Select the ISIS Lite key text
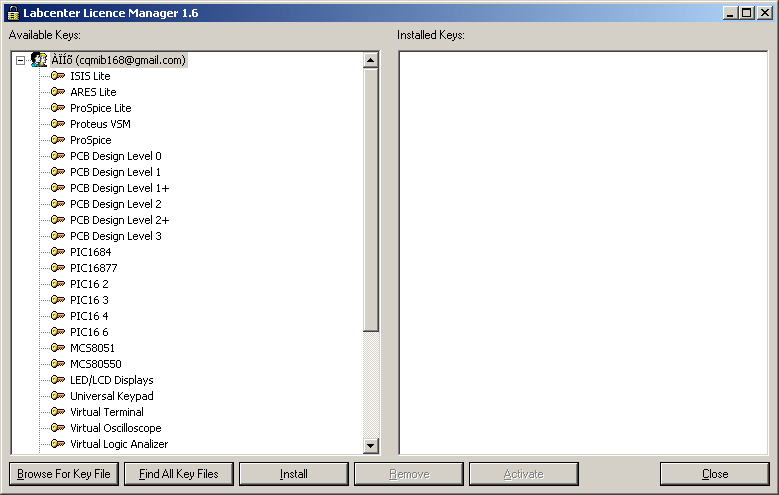The image size is (779, 495). (x=90, y=76)
